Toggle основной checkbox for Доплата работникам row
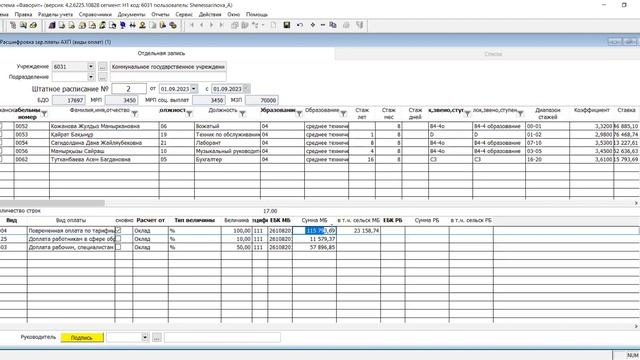Viewport: 640px width, 360px height. click(118, 239)
